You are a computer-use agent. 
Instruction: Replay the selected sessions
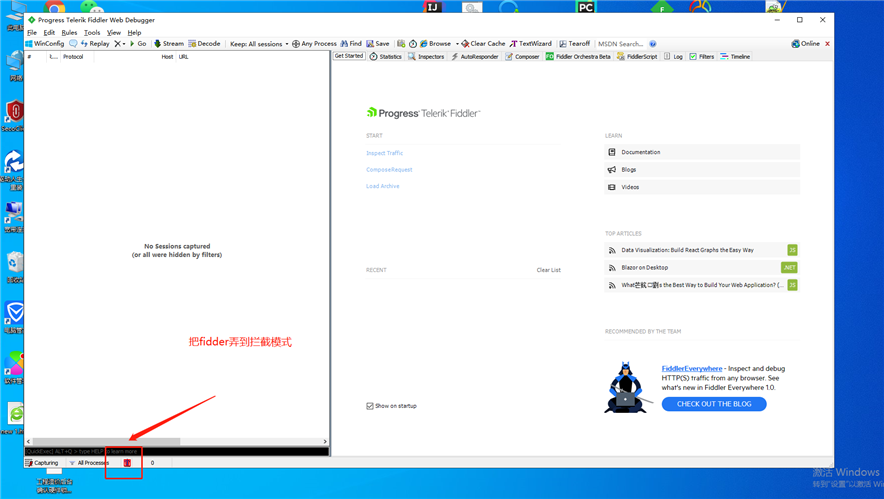[95, 43]
